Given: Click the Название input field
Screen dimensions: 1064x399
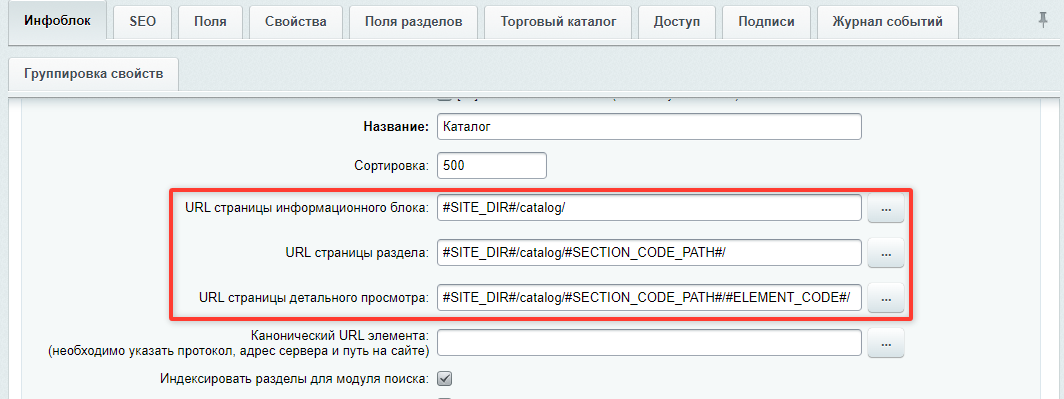Looking at the screenshot, I should [x=649, y=126].
